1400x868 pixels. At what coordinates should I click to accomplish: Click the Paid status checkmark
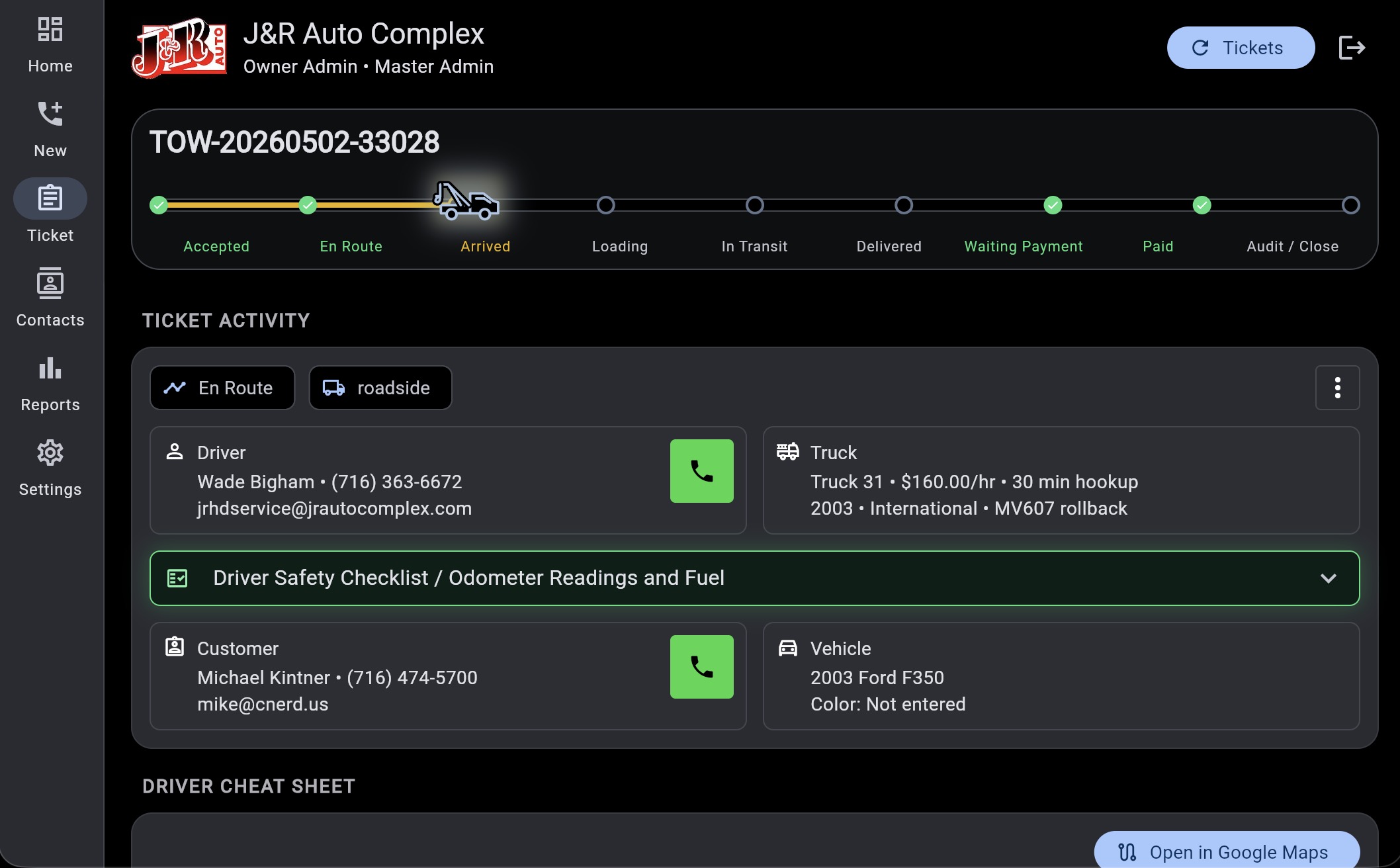coord(1202,205)
